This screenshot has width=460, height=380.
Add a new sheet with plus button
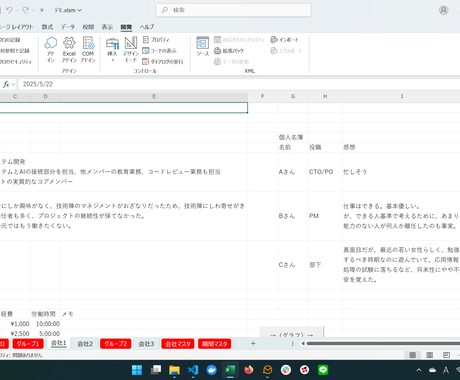[x=253, y=343]
